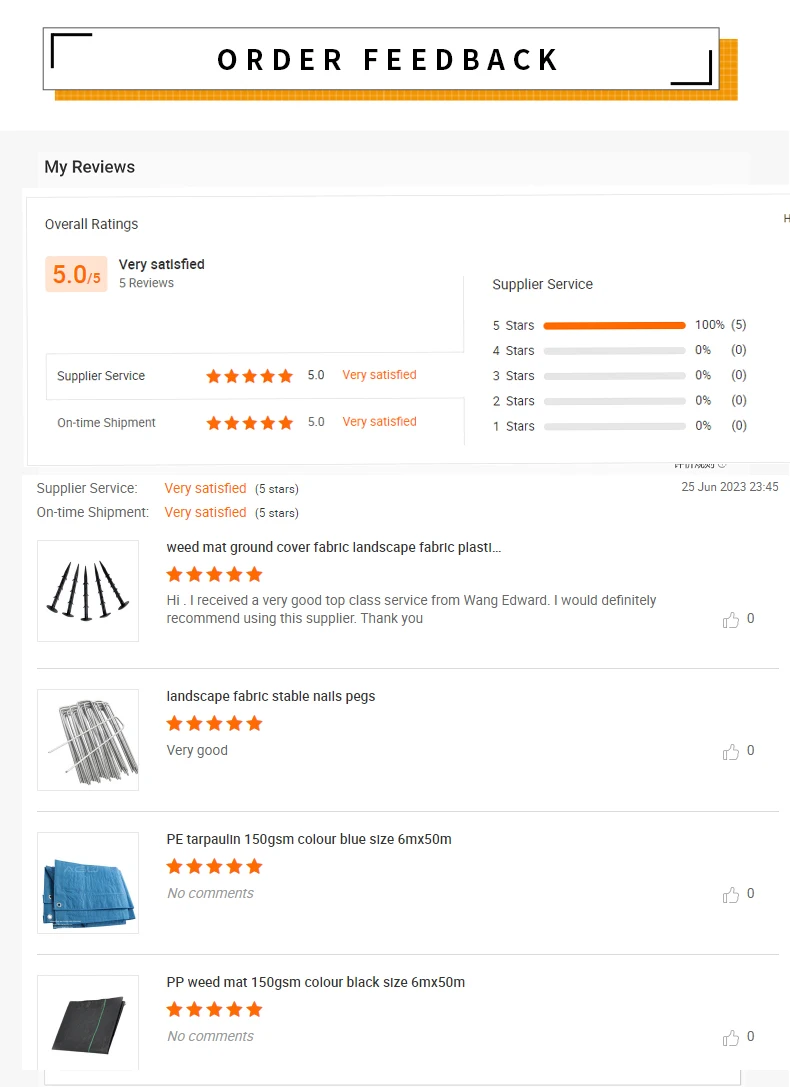Click thumbs-up on the PP weed mat review
This screenshot has width=790, height=1087.
[x=731, y=1038]
